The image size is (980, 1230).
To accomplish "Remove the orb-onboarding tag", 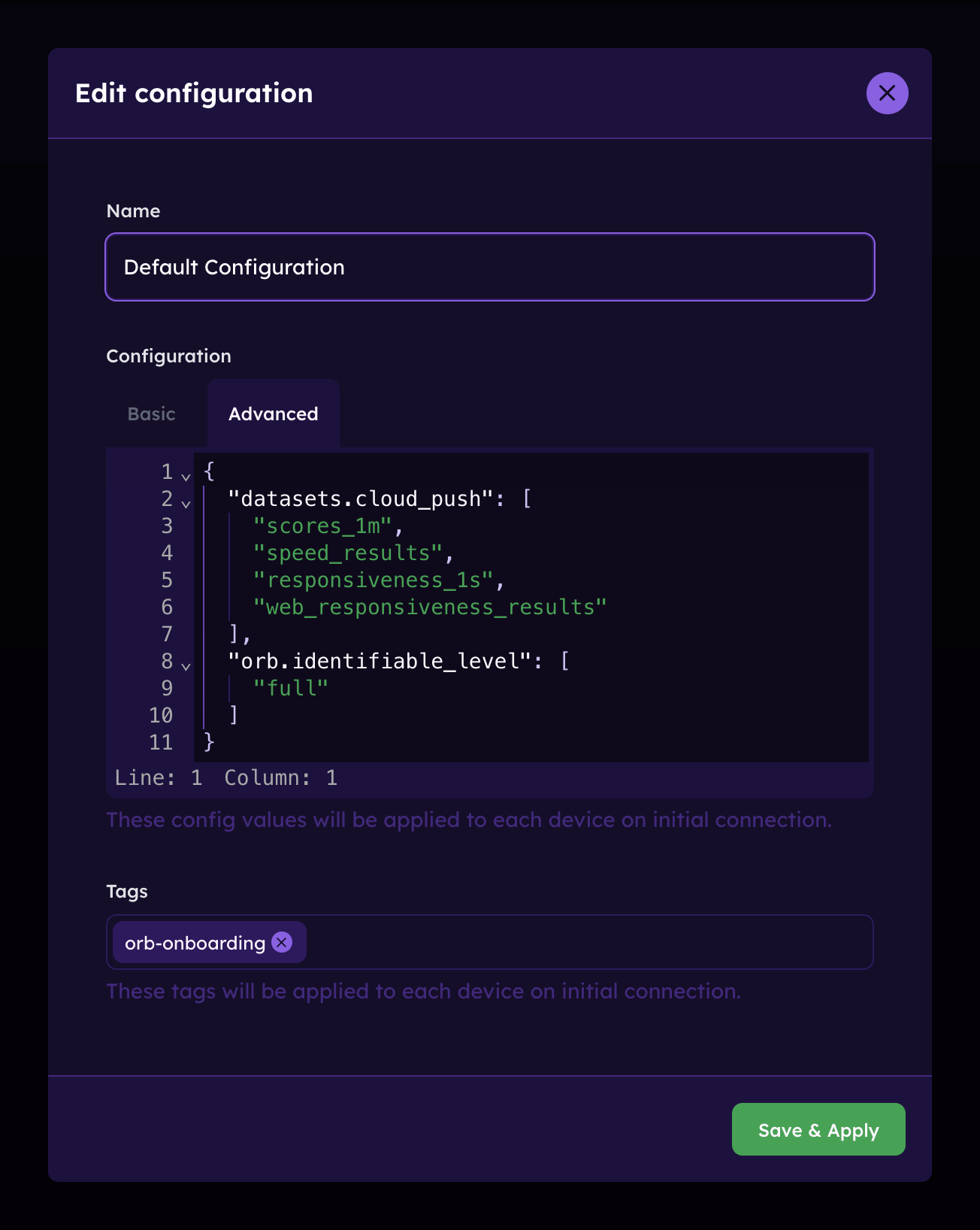I will pos(282,942).
